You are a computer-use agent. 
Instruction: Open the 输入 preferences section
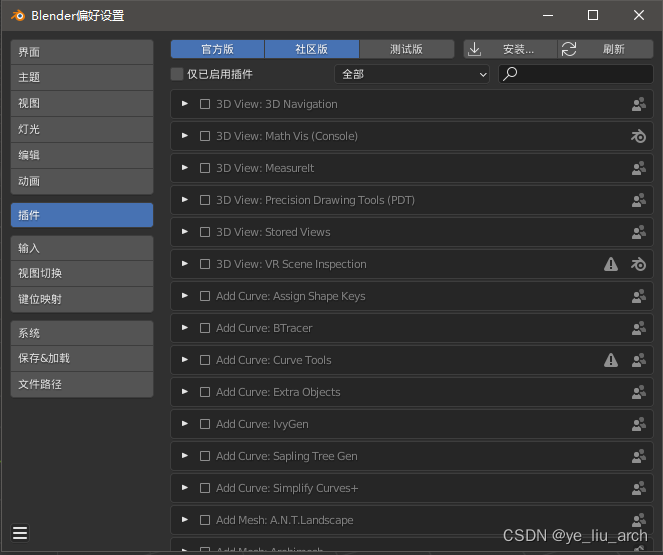click(82, 248)
